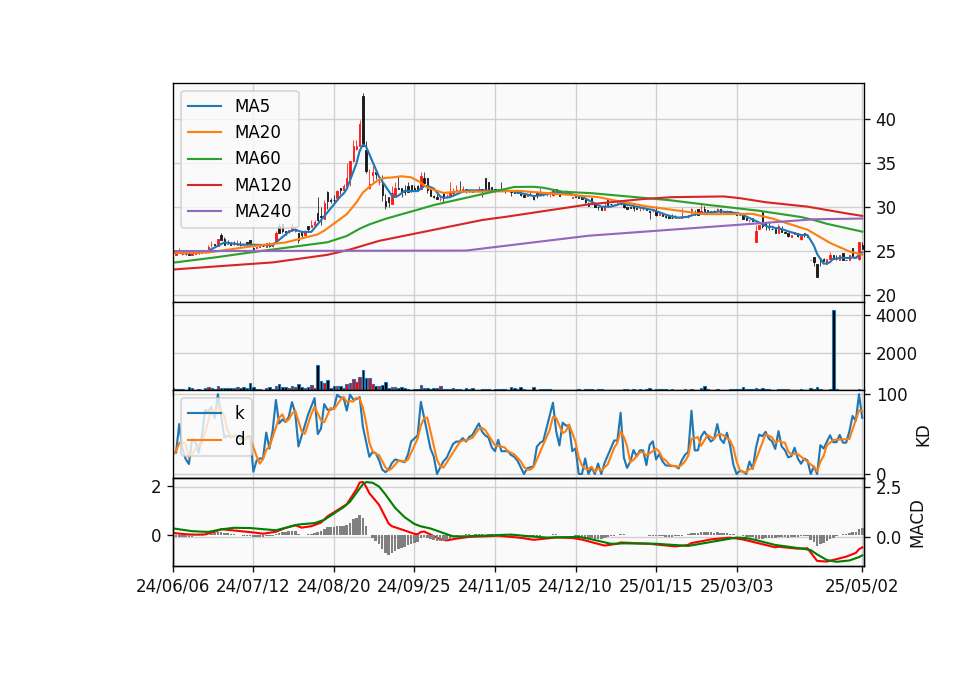This screenshot has height=690, width=960.
Task: Click the volume axis value 4000
Action: [x=896, y=316]
